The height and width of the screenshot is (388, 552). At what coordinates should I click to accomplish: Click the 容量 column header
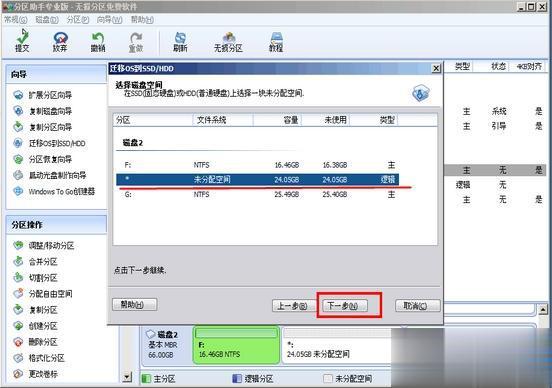click(277, 120)
